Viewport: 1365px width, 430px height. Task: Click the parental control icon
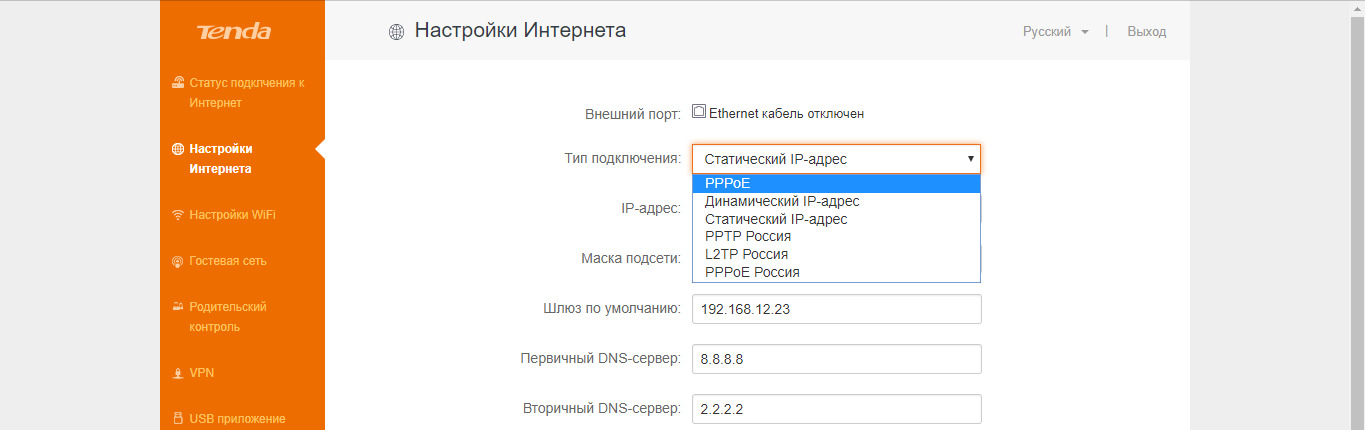click(x=177, y=307)
